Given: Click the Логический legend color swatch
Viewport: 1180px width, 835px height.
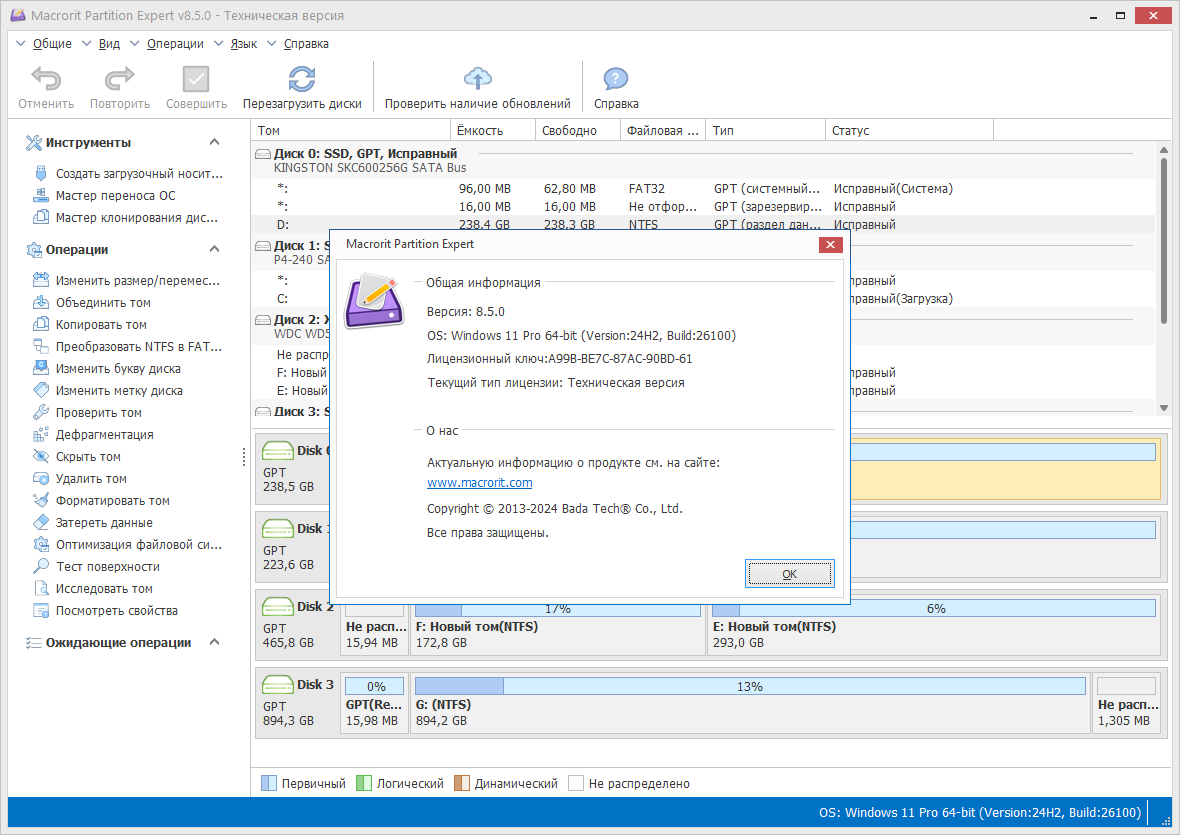Looking at the screenshot, I should [x=363, y=783].
